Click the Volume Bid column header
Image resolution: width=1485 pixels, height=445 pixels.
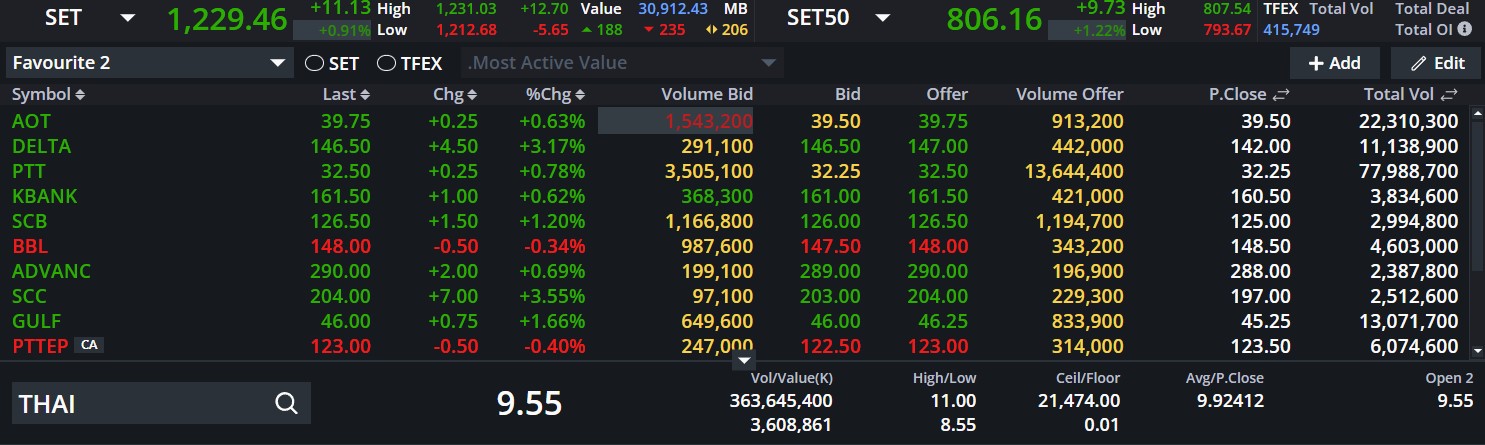(707, 94)
